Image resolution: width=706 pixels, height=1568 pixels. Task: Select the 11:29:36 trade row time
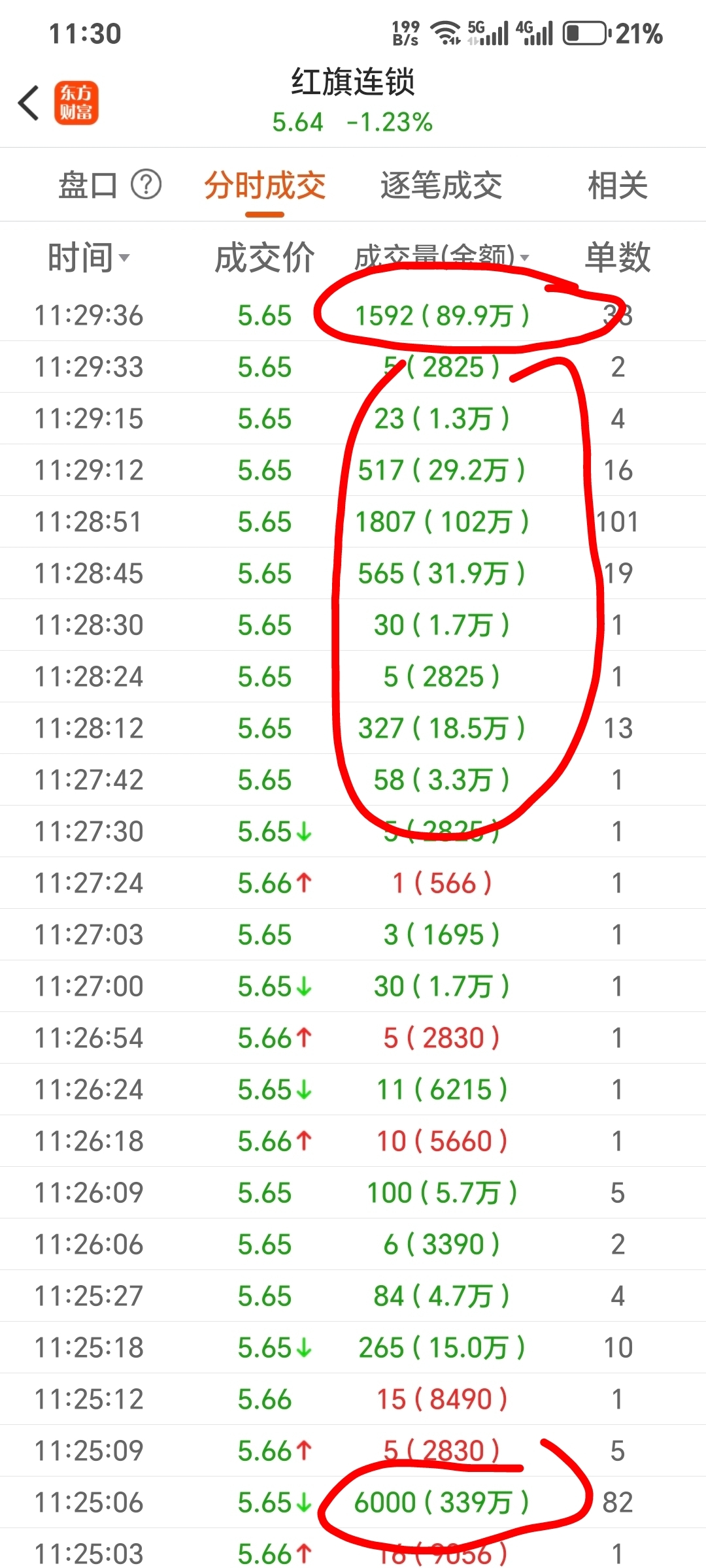click(x=88, y=316)
